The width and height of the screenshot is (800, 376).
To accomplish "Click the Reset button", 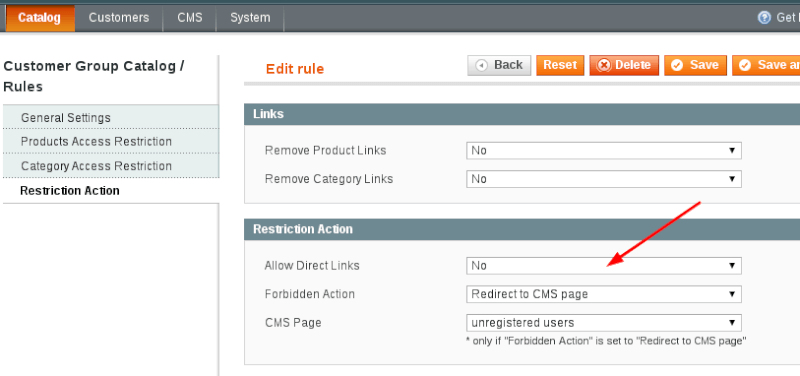I will (560, 65).
